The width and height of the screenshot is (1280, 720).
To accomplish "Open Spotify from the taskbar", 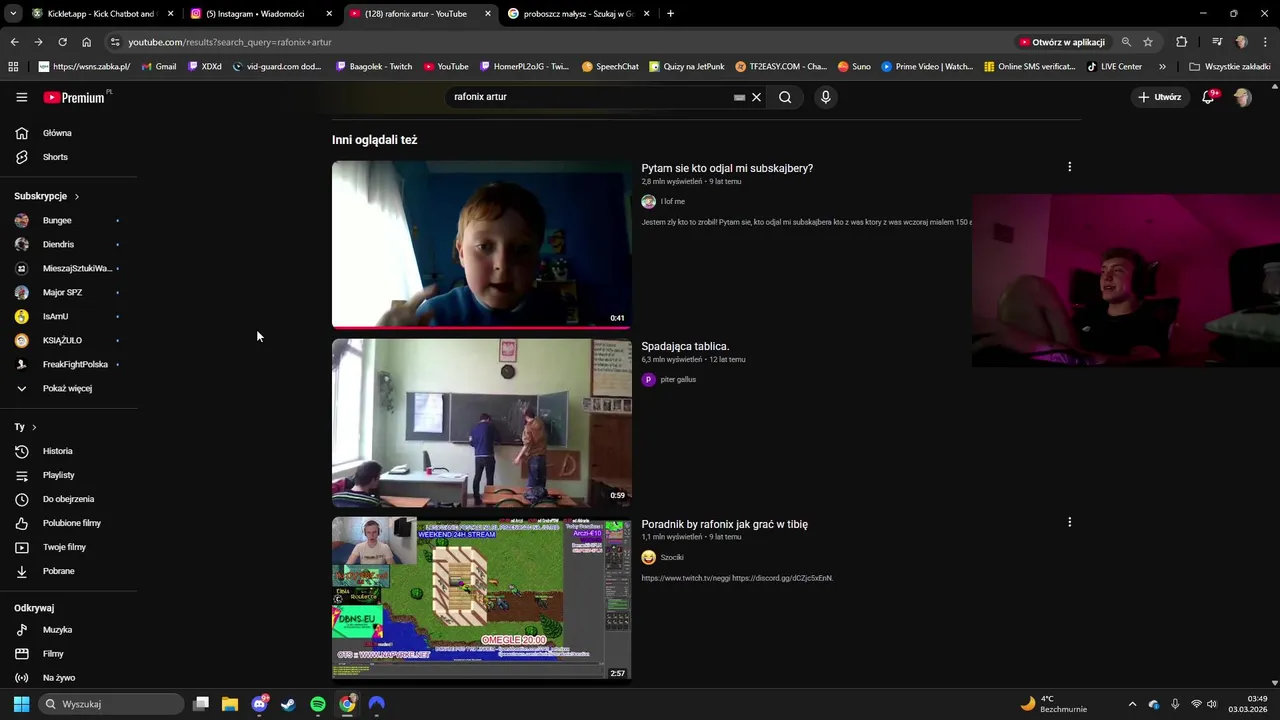I will 318,704.
